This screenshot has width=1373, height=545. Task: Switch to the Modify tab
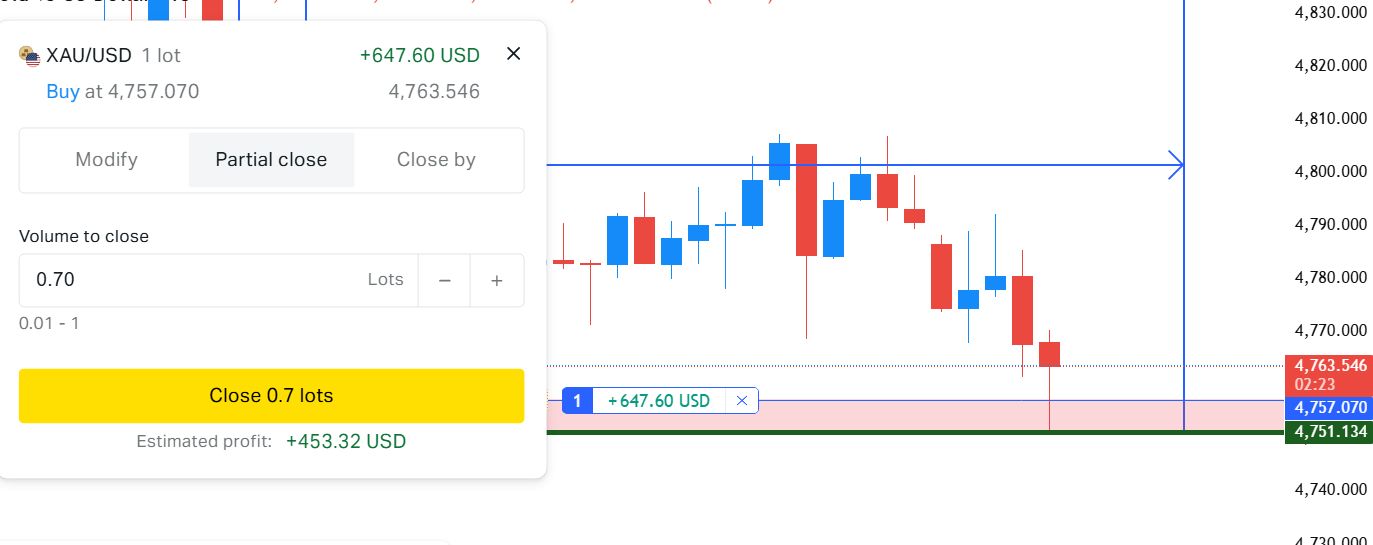106,160
